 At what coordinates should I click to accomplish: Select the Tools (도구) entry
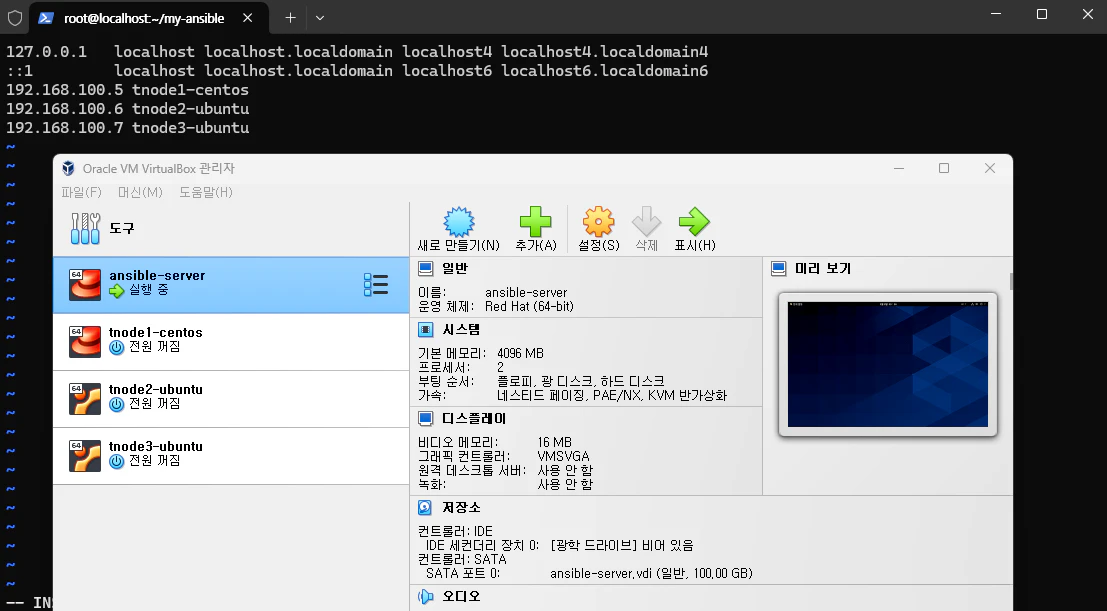click(232, 229)
